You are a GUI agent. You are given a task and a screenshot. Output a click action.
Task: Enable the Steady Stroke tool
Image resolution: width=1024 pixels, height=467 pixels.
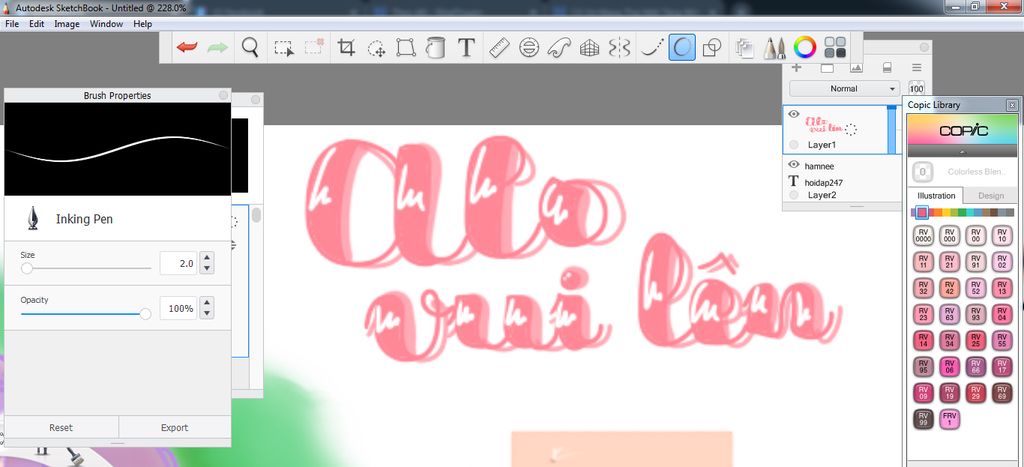tap(652, 48)
